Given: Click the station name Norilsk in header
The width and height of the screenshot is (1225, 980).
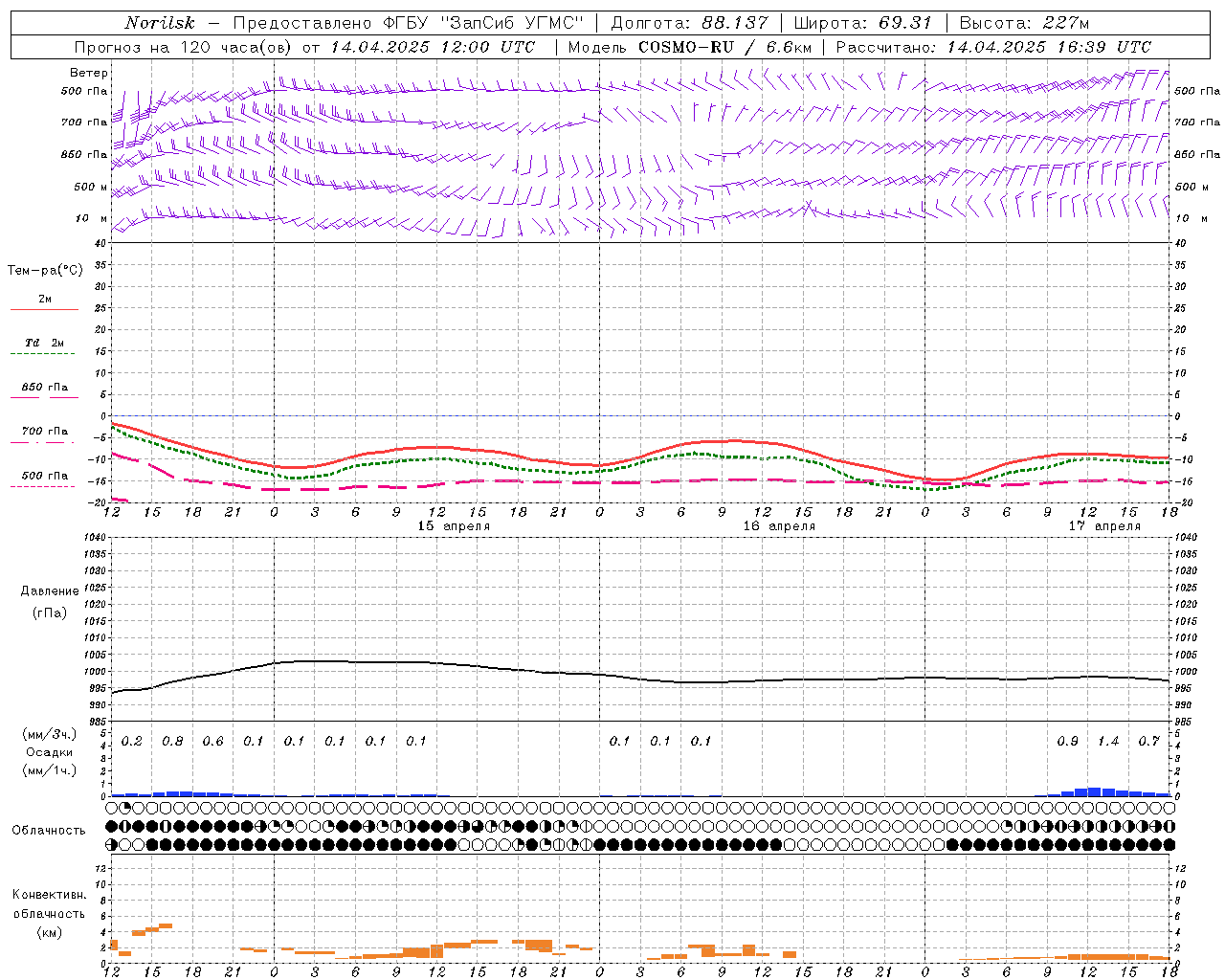Looking at the screenshot, I should (x=159, y=23).
